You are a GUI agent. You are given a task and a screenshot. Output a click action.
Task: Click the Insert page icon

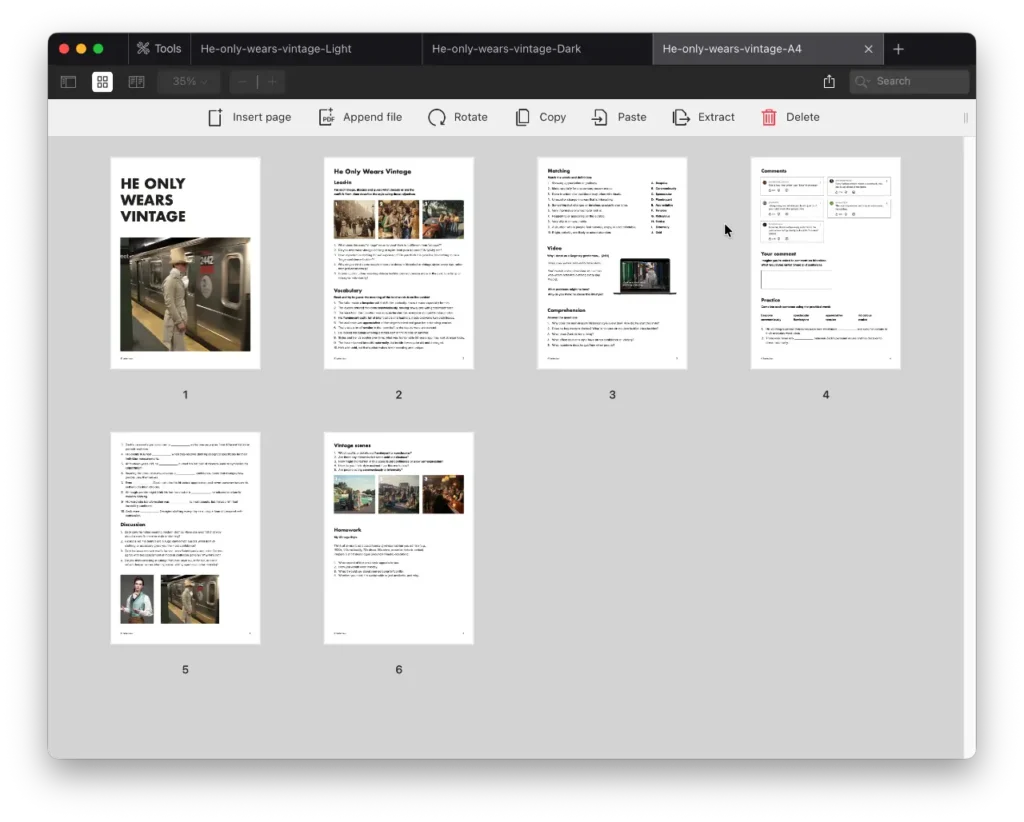coord(215,117)
